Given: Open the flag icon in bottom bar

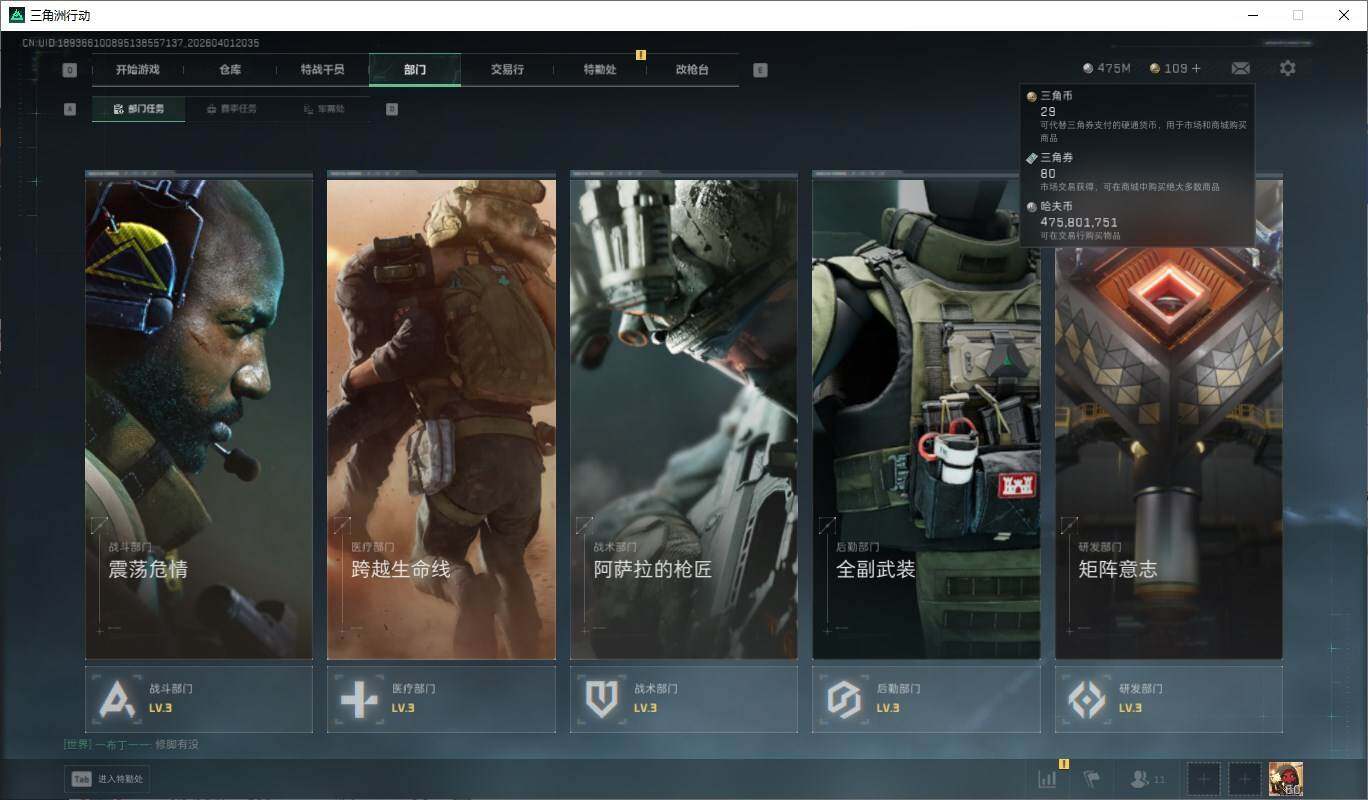Looking at the screenshot, I should (1091, 779).
